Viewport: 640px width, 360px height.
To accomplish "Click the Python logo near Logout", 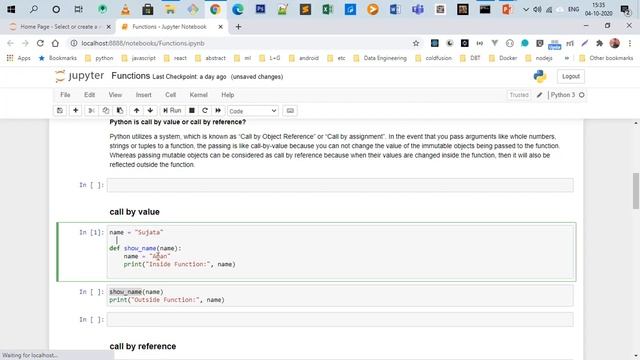I will tap(540, 76).
